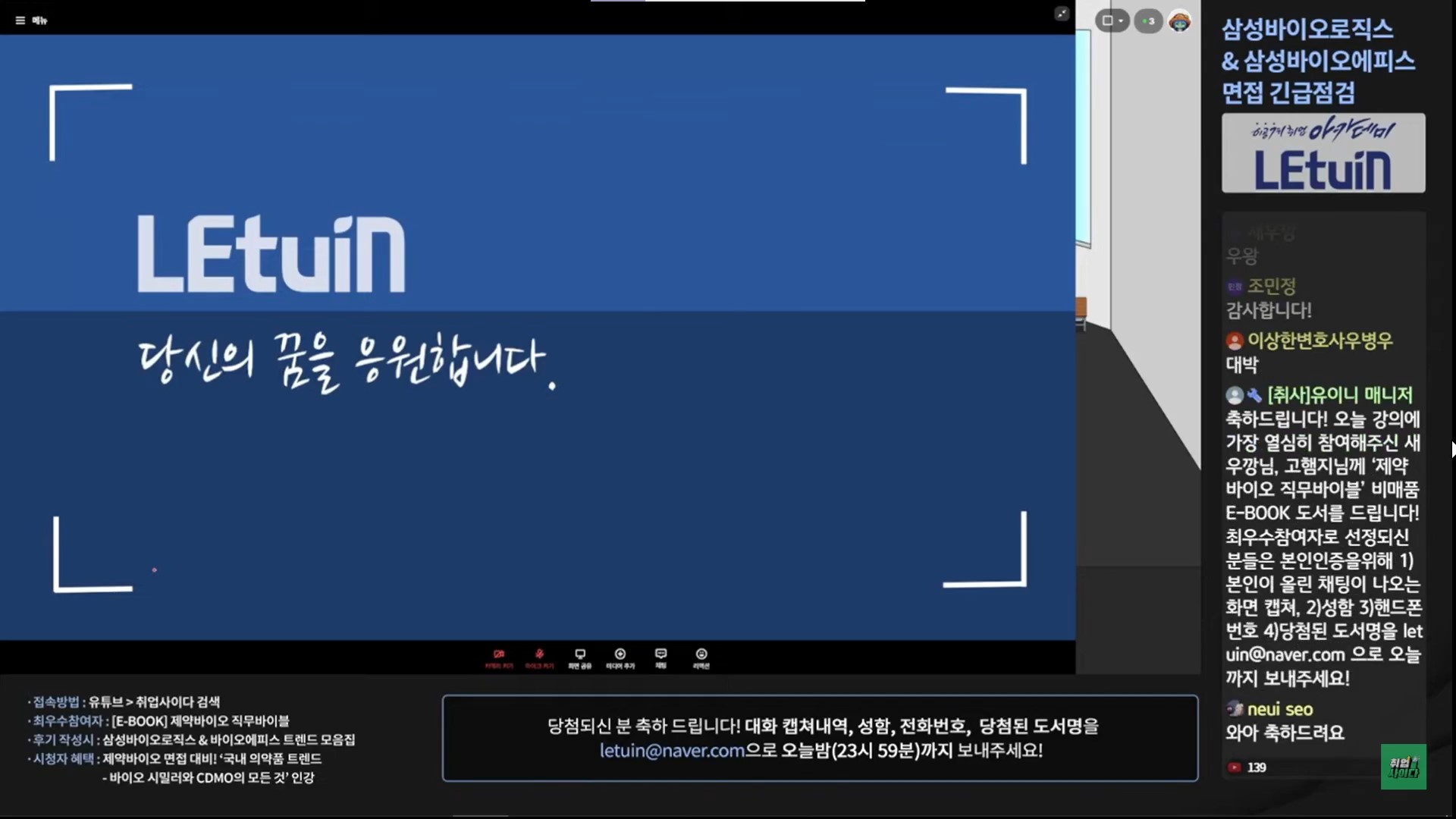Screen dimensions: 1456x819
Task: Click the square layout view icon
Action: [1107, 21]
